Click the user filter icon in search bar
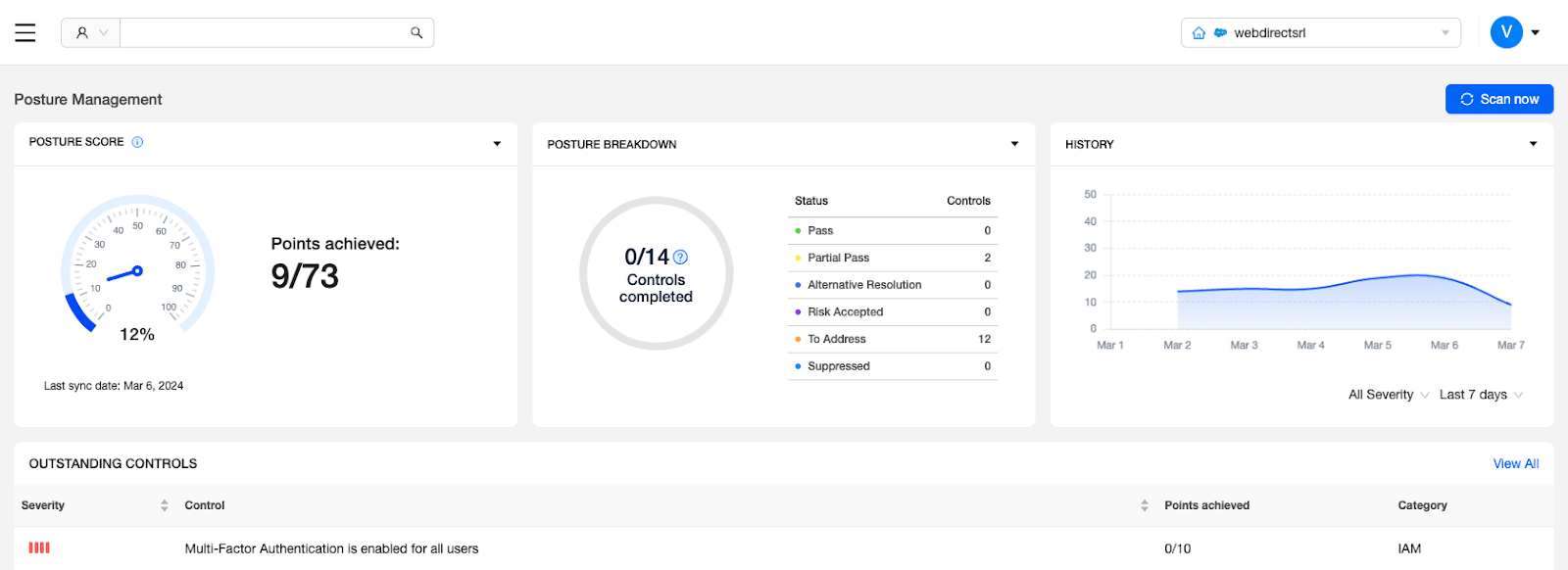The width and height of the screenshot is (1568, 570). pyautogui.click(x=82, y=32)
